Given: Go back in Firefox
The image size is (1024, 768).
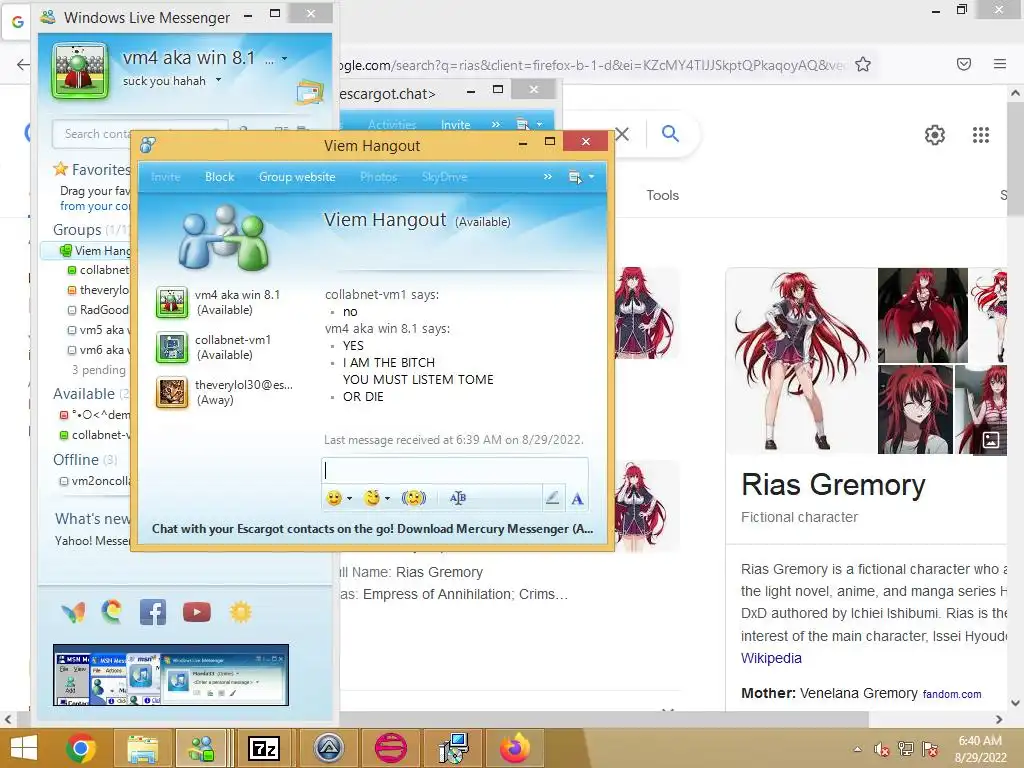Looking at the screenshot, I should (x=23, y=64).
